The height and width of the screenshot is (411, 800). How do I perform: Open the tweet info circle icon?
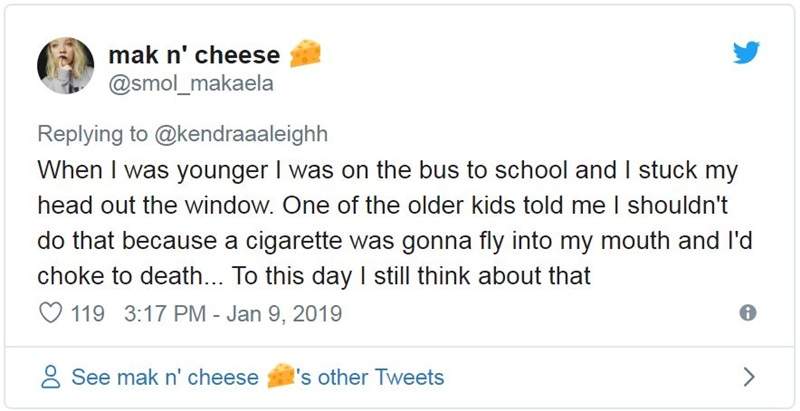tap(746, 314)
